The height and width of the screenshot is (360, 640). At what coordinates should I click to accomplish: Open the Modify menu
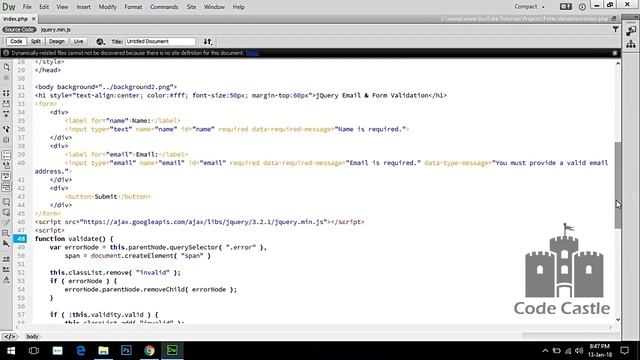[107, 7]
